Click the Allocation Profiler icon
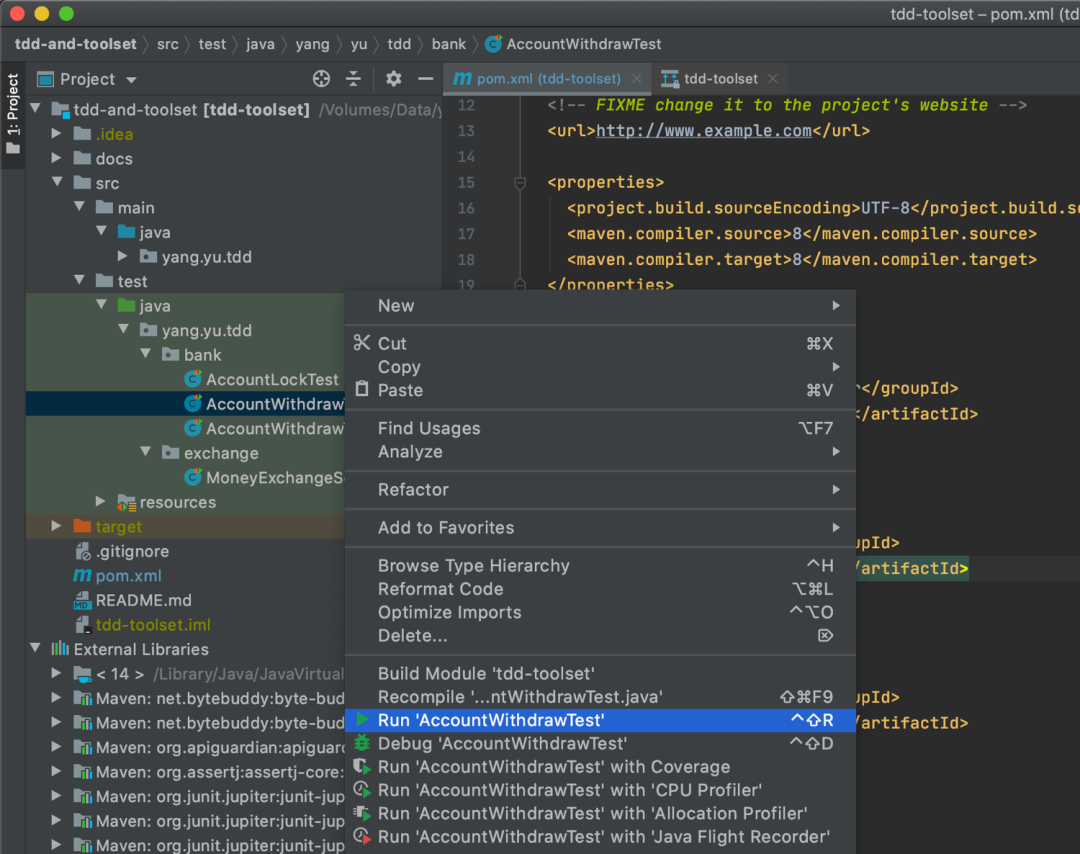The width and height of the screenshot is (1080, 854). pos(362,813)
